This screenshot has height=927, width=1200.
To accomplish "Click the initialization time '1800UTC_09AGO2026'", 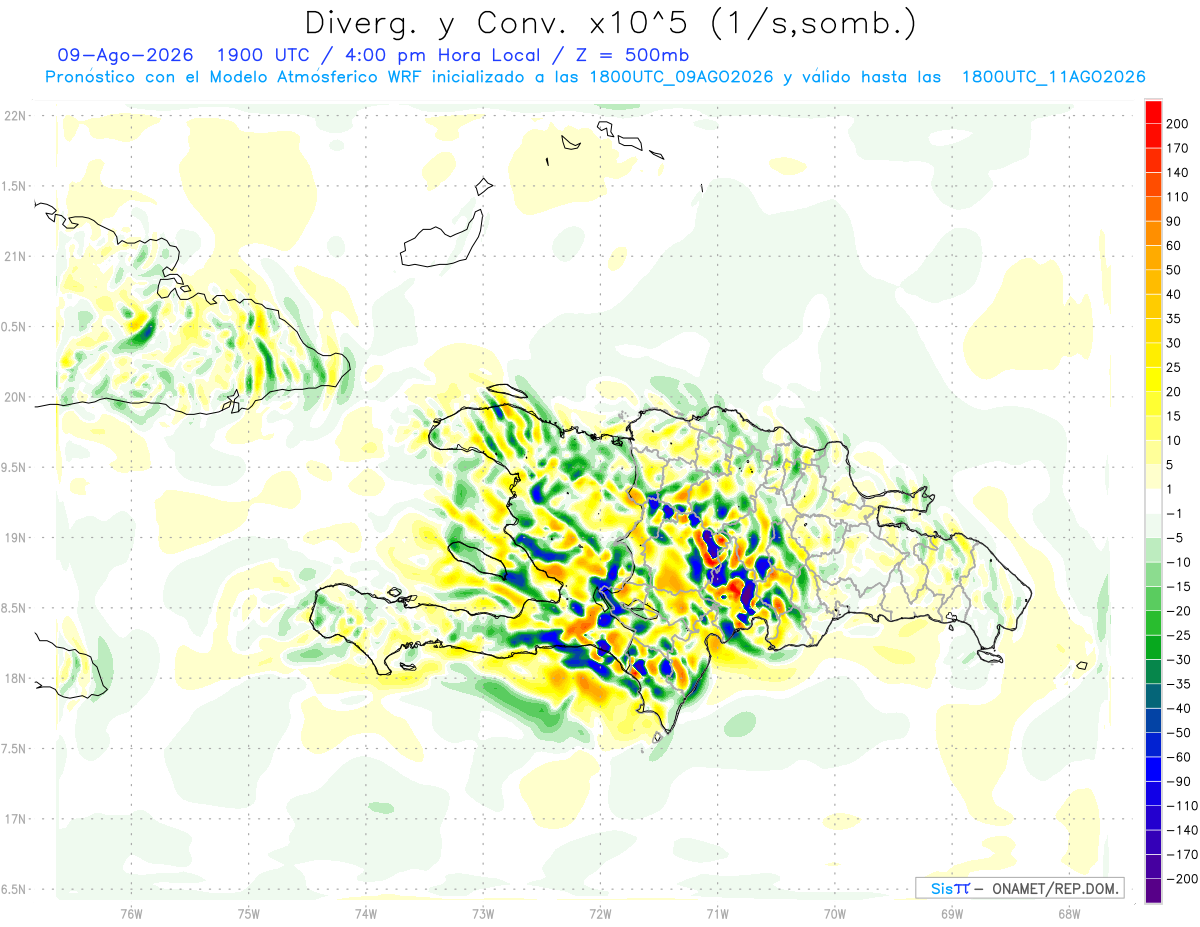I will (x=679, y=77).
